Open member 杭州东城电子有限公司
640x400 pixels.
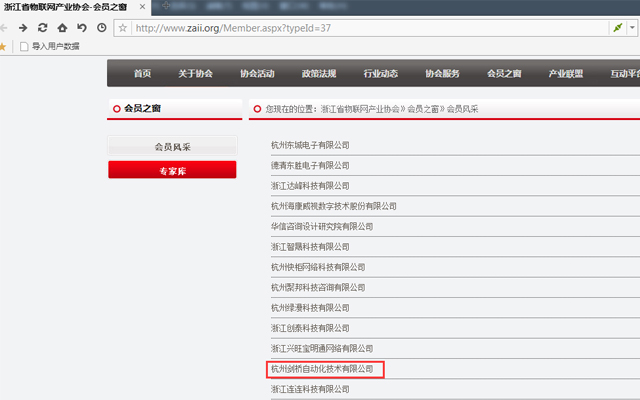(310, 145)
